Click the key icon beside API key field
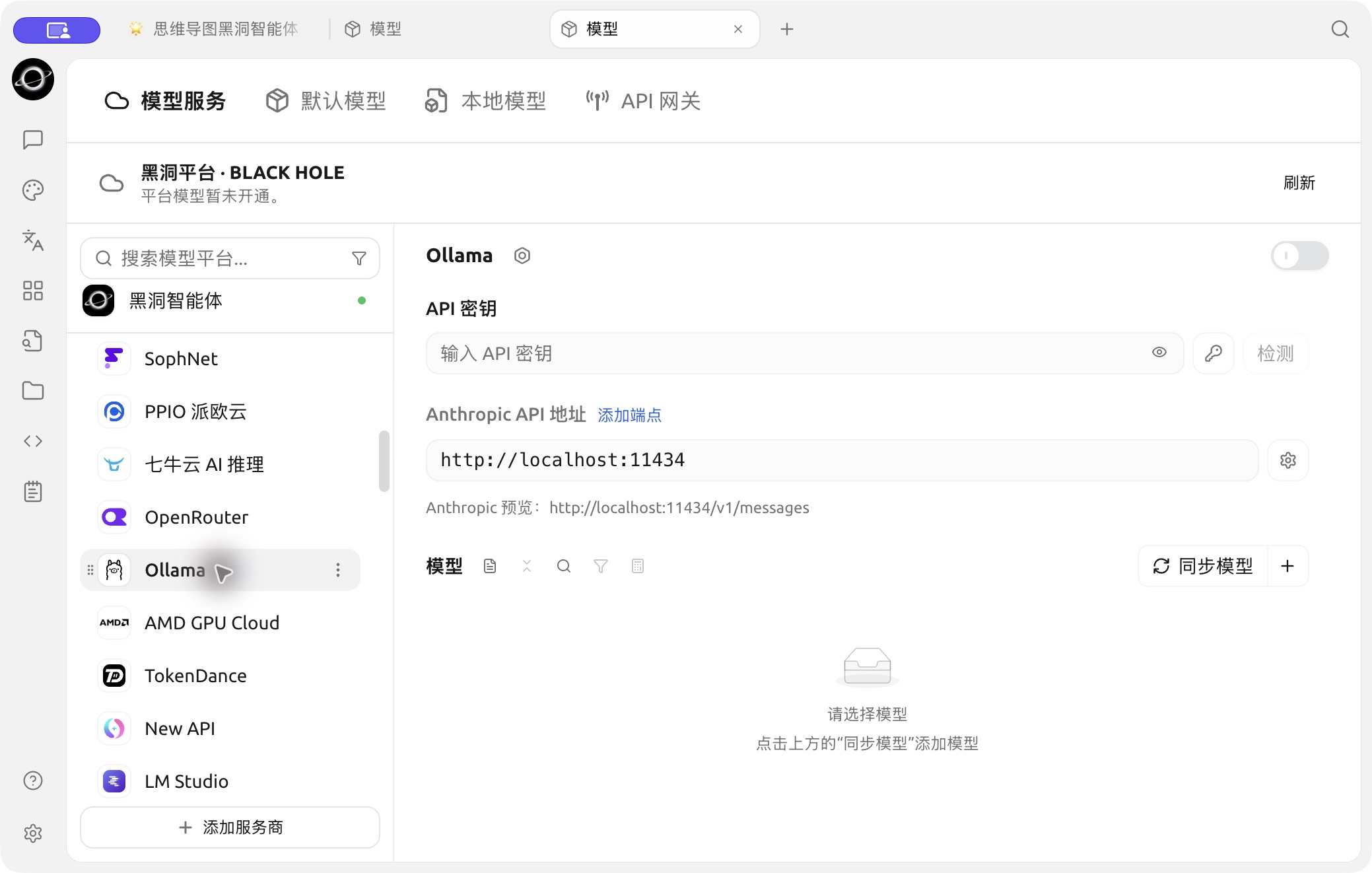Screen dimensions: 1372x873 pyautogui.click(x=1214, y=353)
